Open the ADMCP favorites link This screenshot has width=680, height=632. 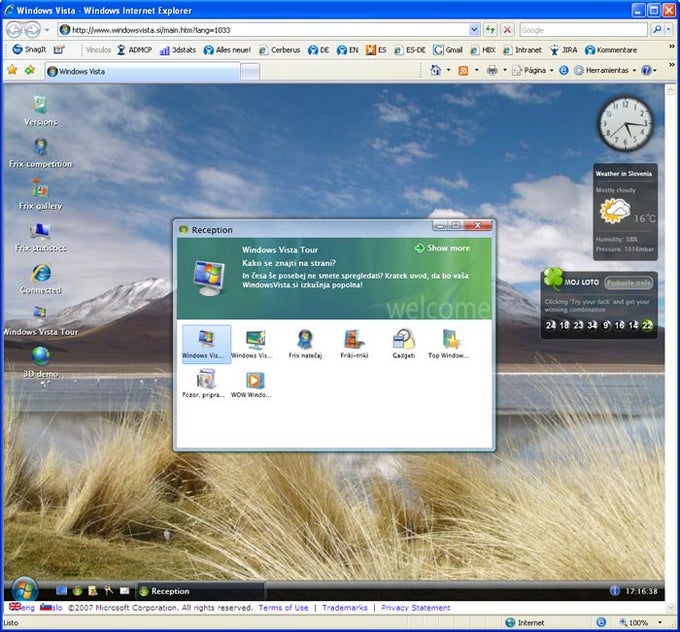(135, 50)
